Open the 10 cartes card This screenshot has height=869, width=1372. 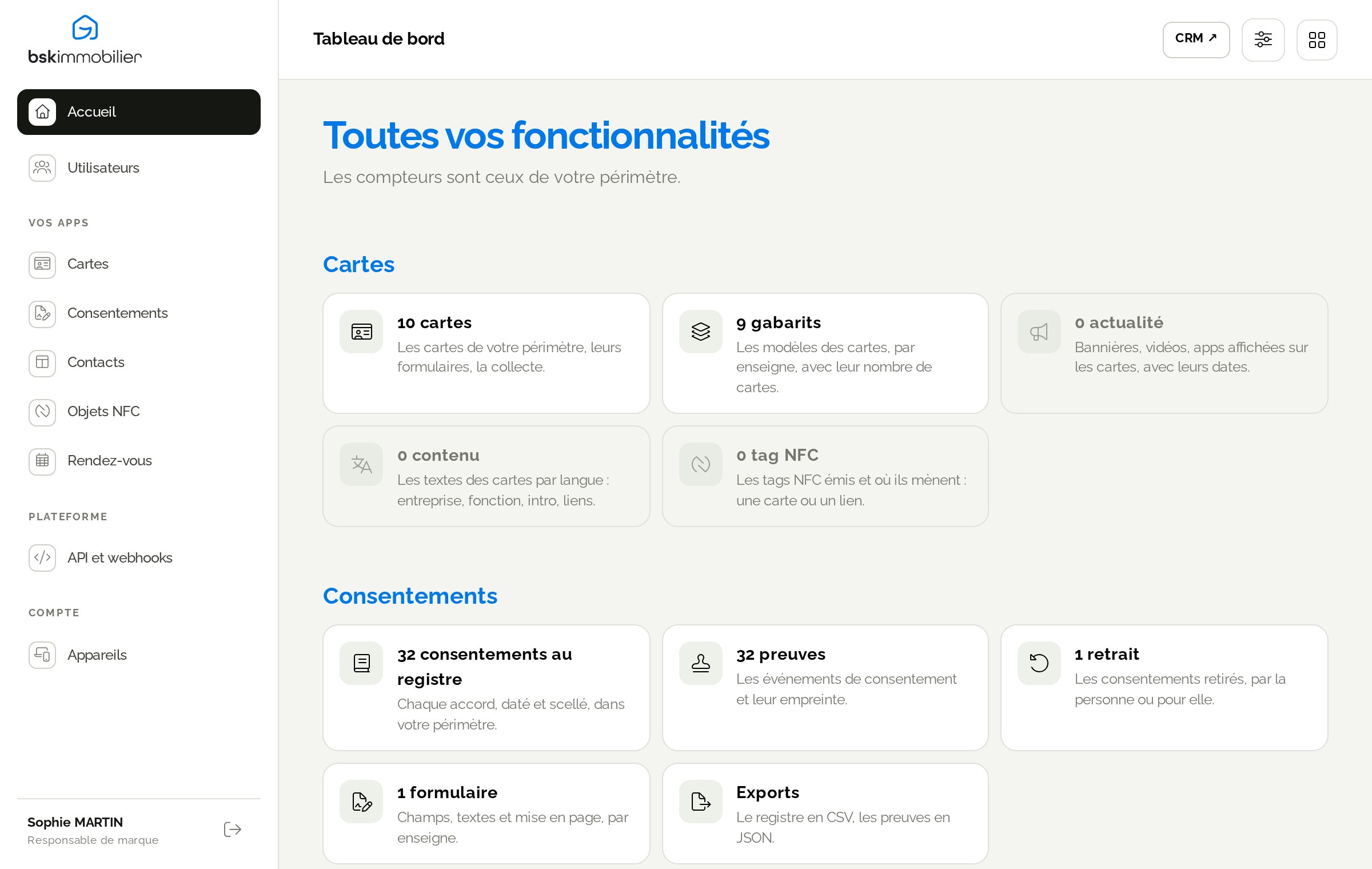pos(486,353)
